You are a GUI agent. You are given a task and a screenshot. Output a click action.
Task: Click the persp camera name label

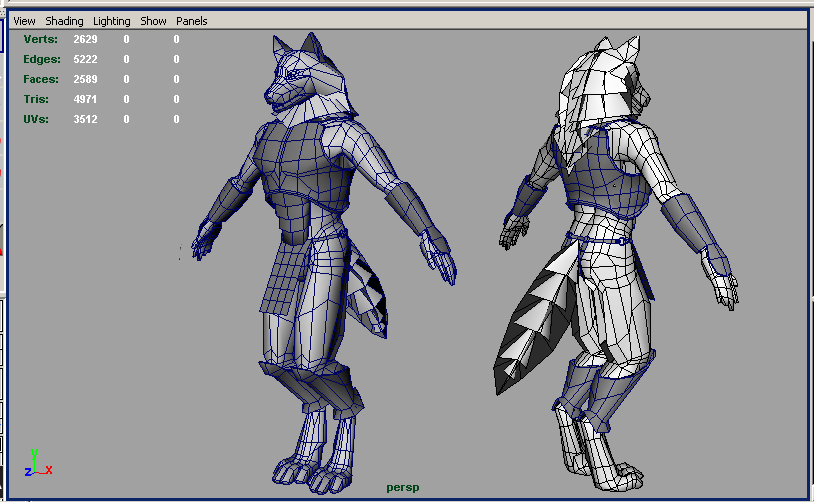tap(403, 488)
